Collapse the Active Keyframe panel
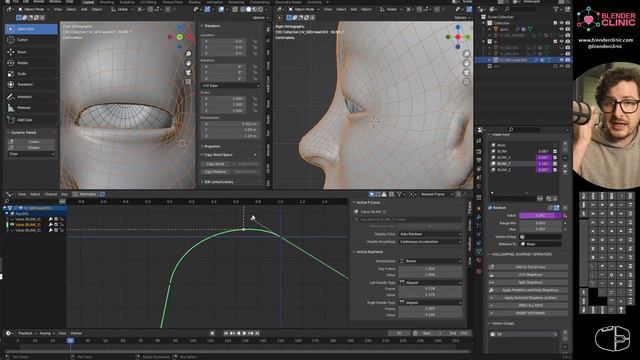Screen dimensions: 640x360 click(x=369, y=252)
